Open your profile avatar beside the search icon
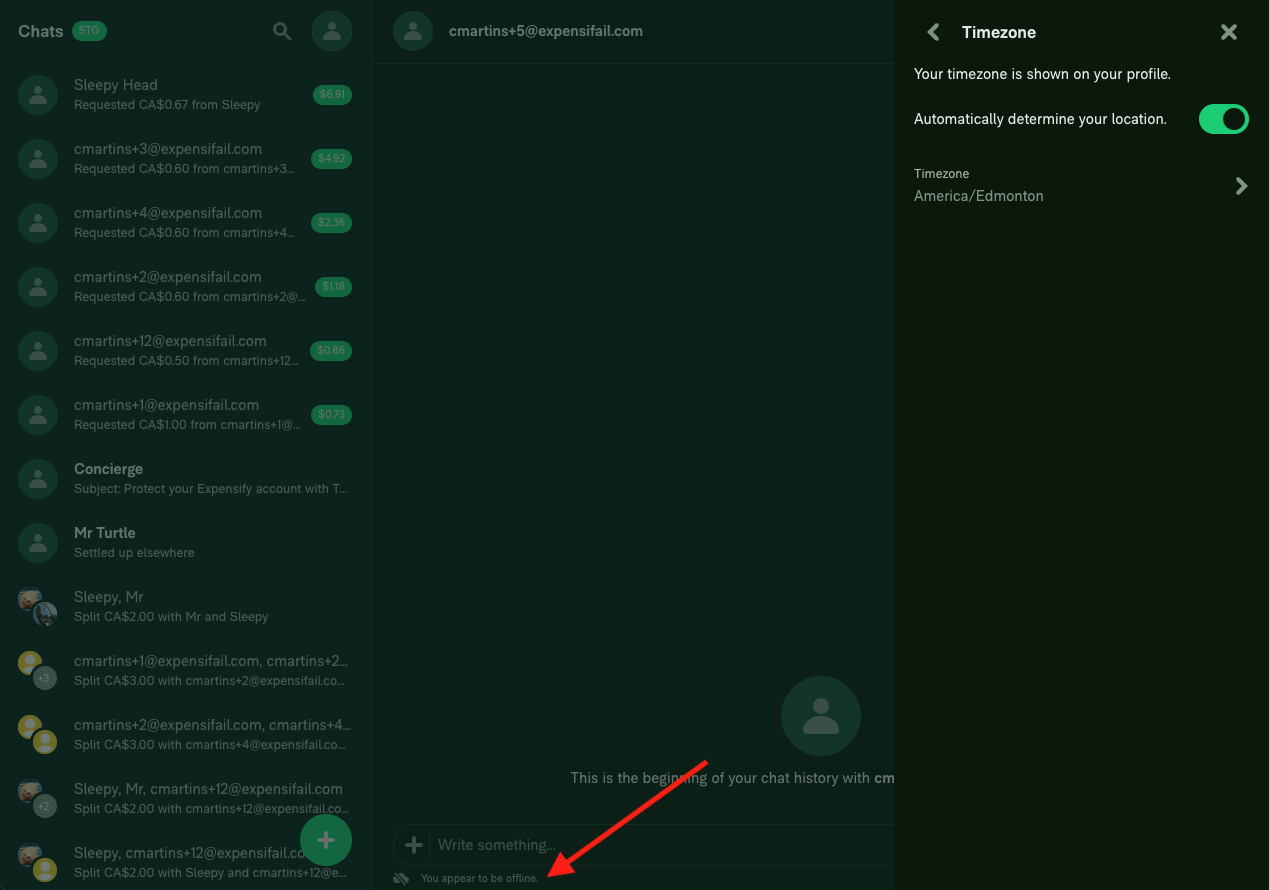 331,31
